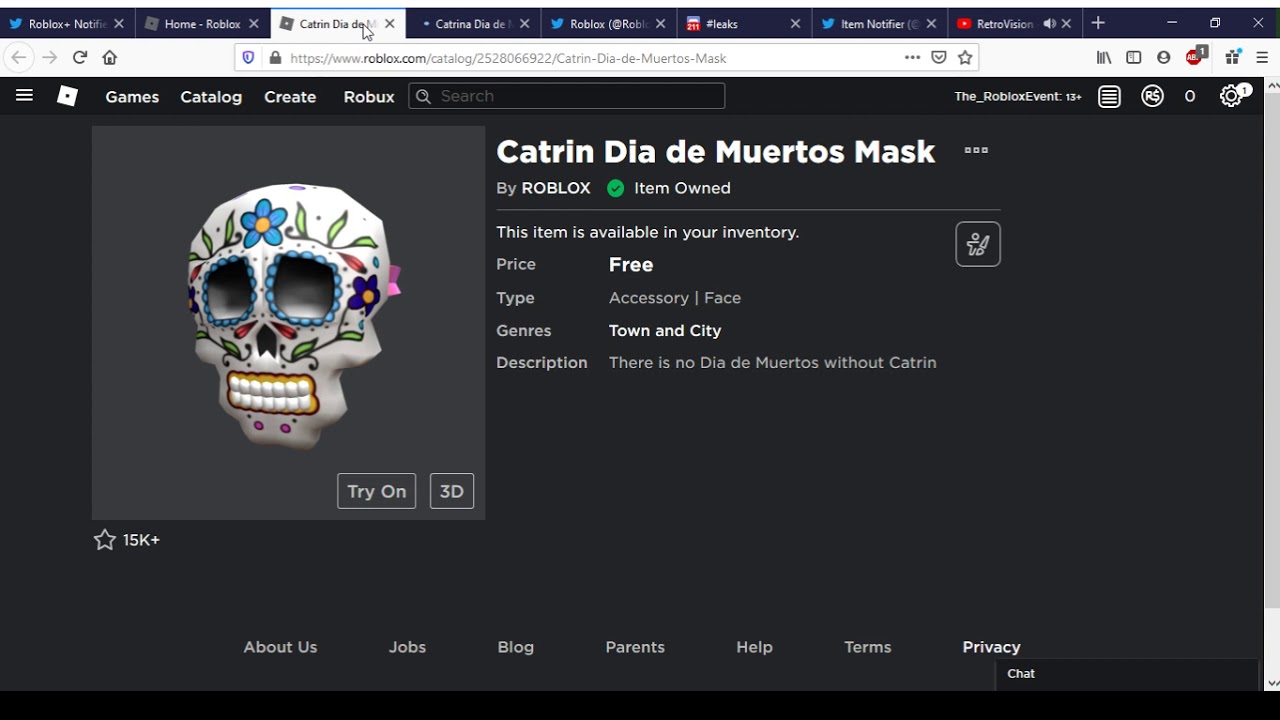Open the ROBLOX creator link
Viewport: 1280px width, 720px height.
(556, 188)
